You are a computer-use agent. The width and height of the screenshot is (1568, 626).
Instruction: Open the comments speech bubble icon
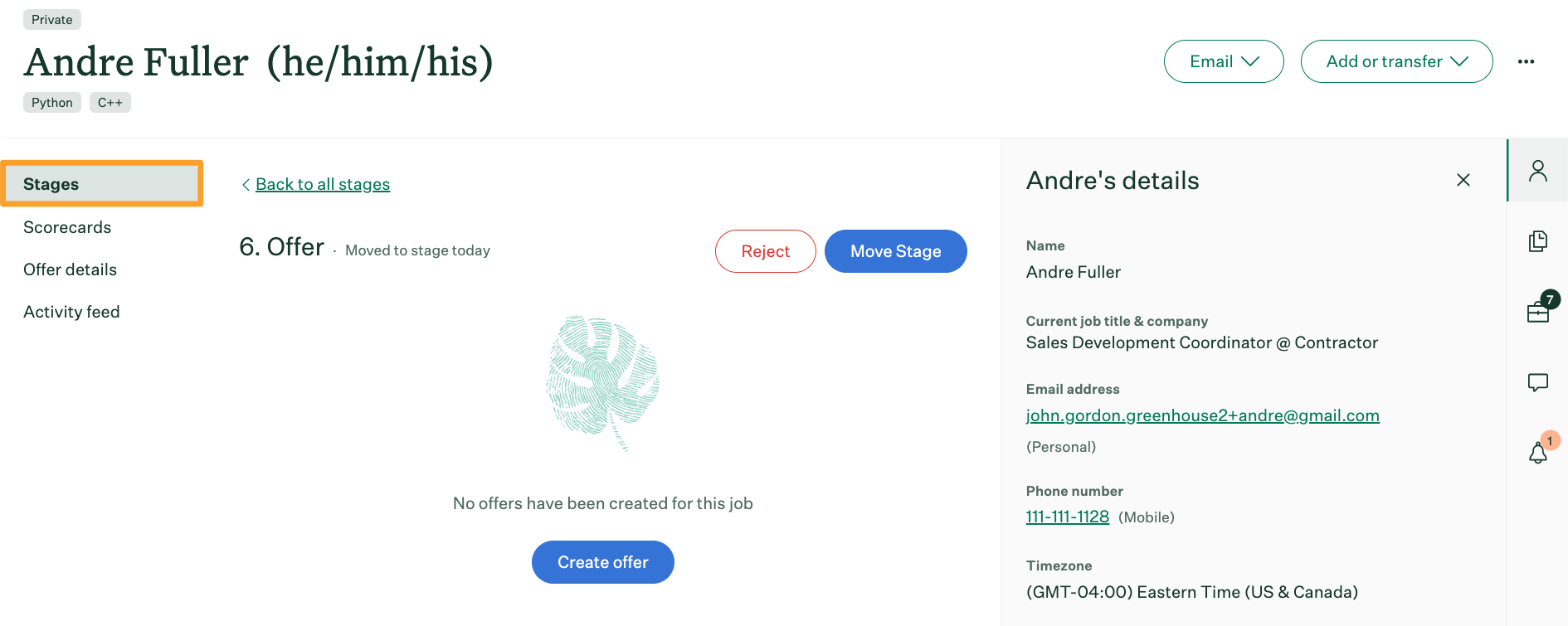(1537, 382)
